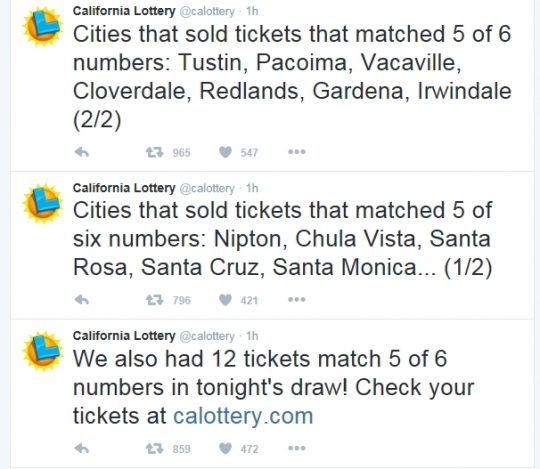This screenshot has width=540, height=469.
Task: Open the 1h timestamp of the top tweet
Action: click(x=252, y=11)
